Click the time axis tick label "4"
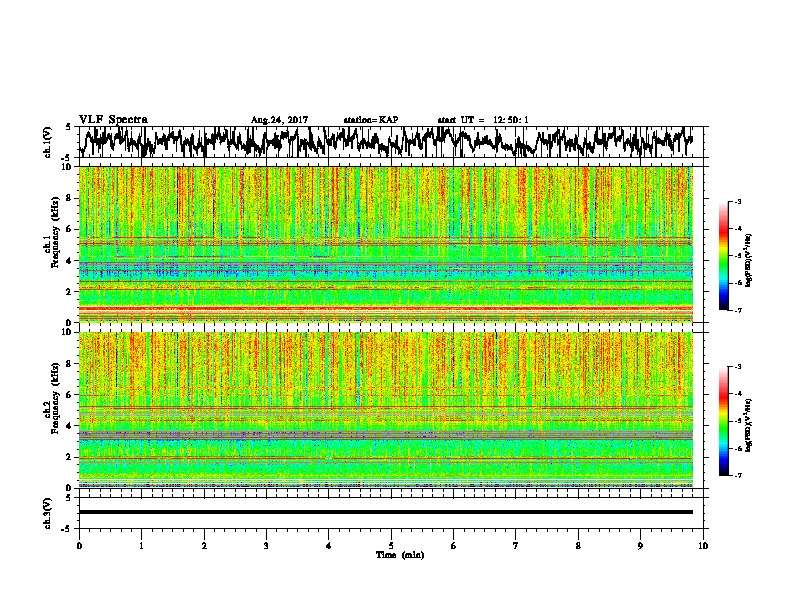The width and height of the screenshot is (792, 612). tap(328, 545)
